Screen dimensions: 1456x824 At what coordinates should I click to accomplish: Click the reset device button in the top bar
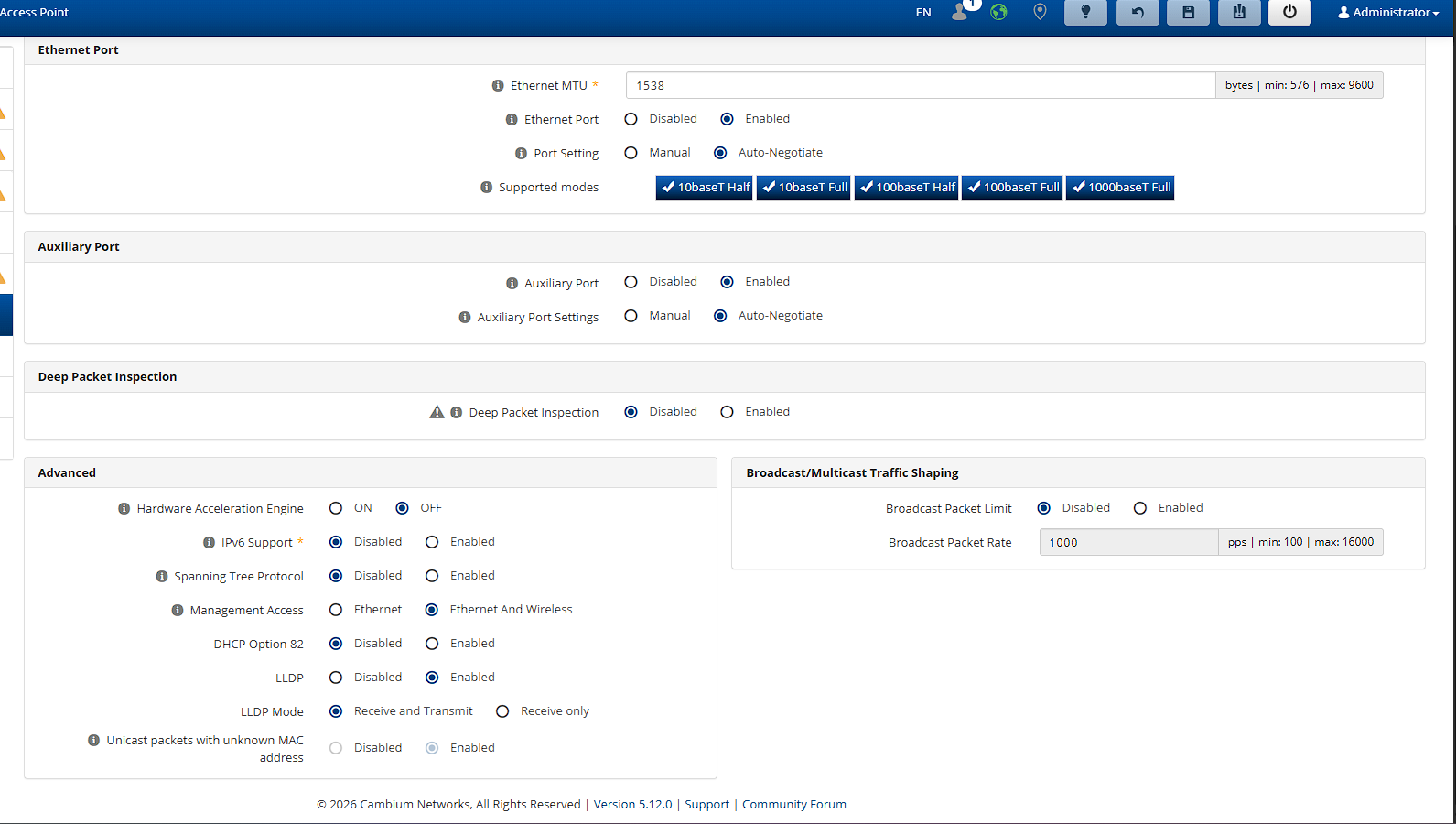pyautogui.click(x=1239, y=12)
